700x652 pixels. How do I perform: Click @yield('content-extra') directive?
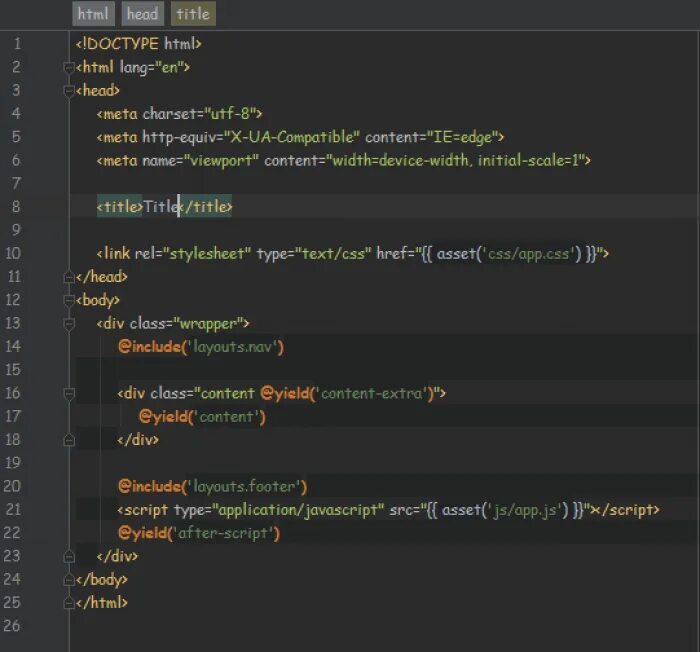coord(347,393)
